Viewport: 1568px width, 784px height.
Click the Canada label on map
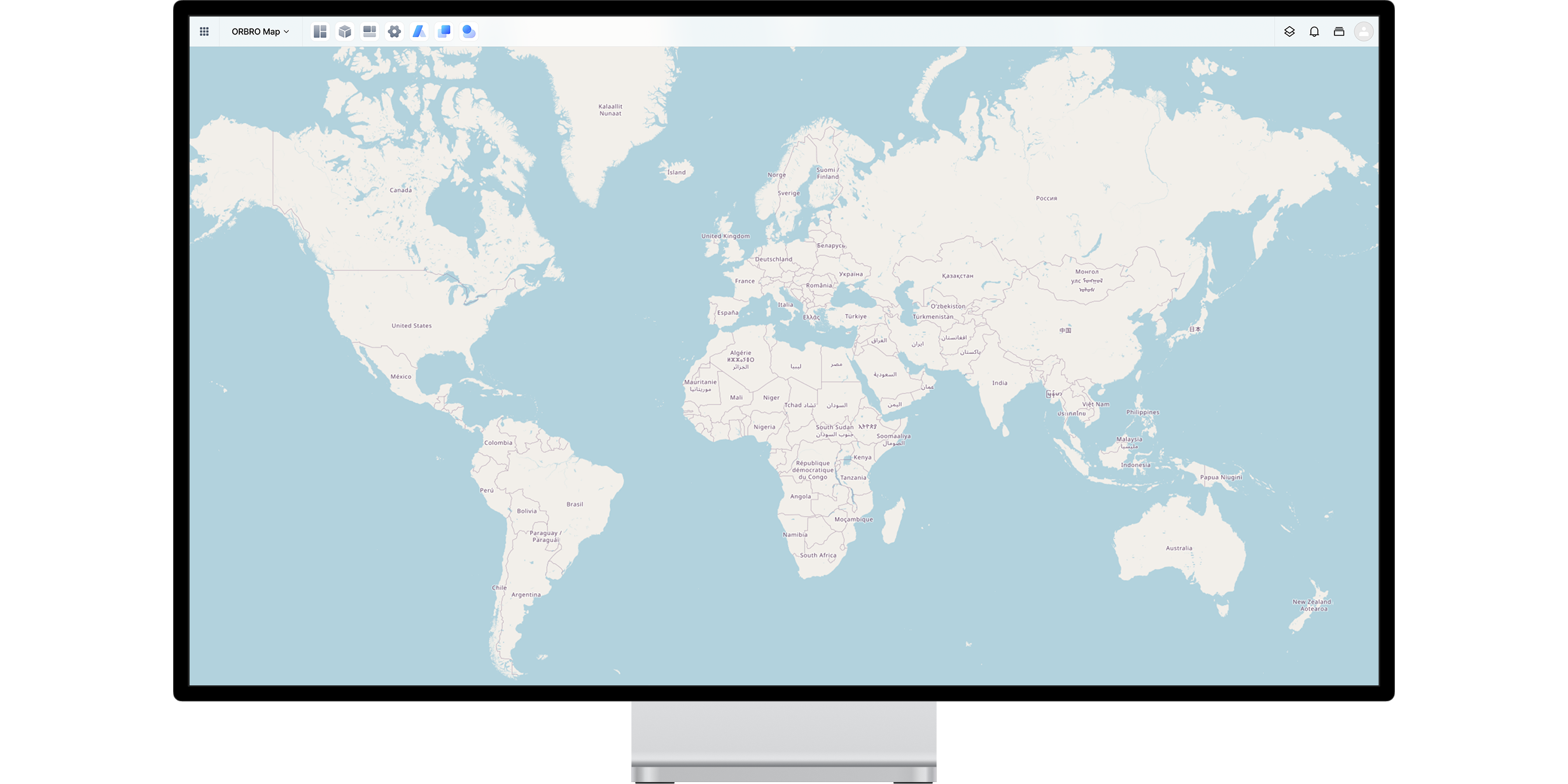pos(400,190)
